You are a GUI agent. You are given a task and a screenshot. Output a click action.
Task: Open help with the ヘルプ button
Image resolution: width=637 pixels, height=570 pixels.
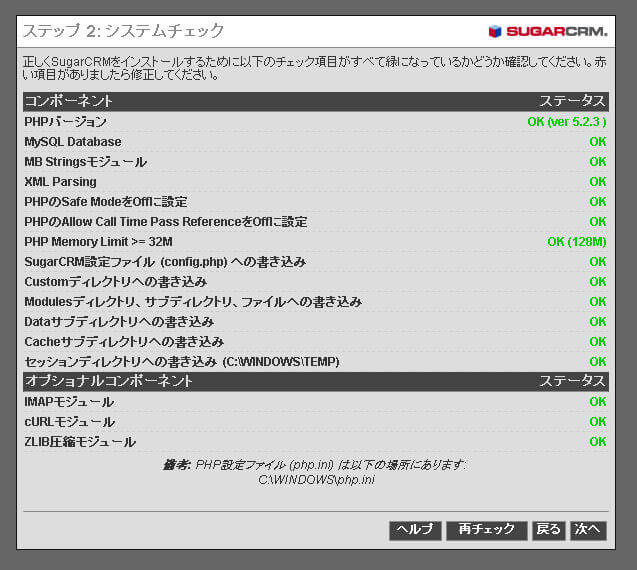click(414, 530)
